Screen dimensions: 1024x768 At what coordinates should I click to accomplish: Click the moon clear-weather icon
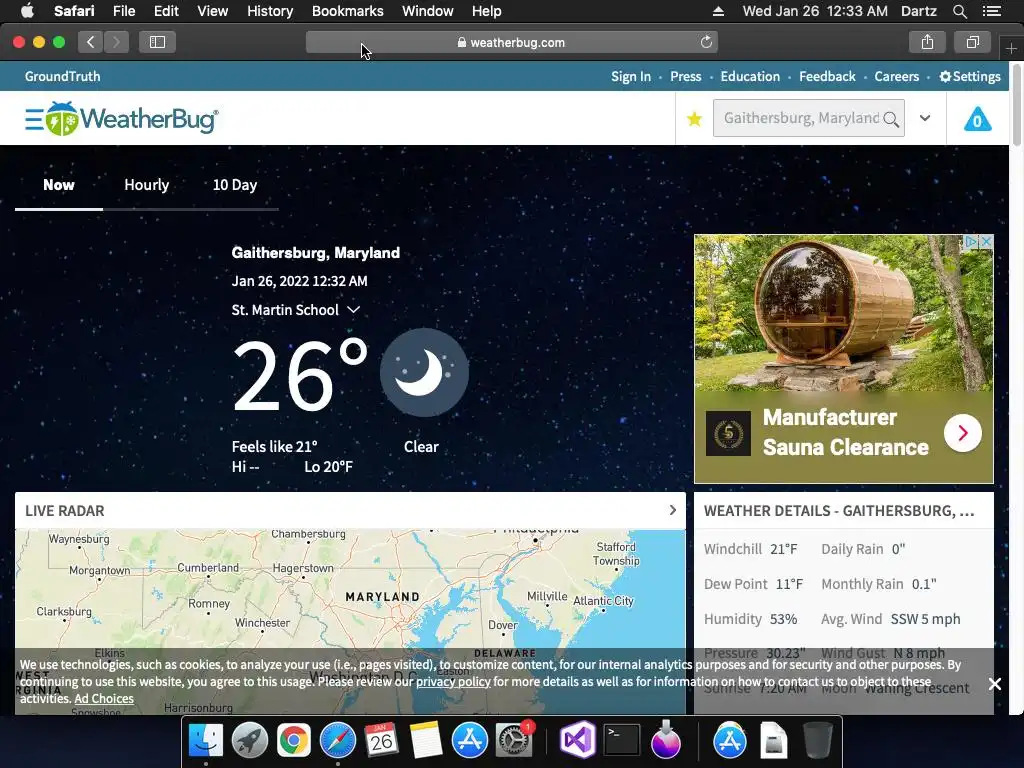[424, 372]
